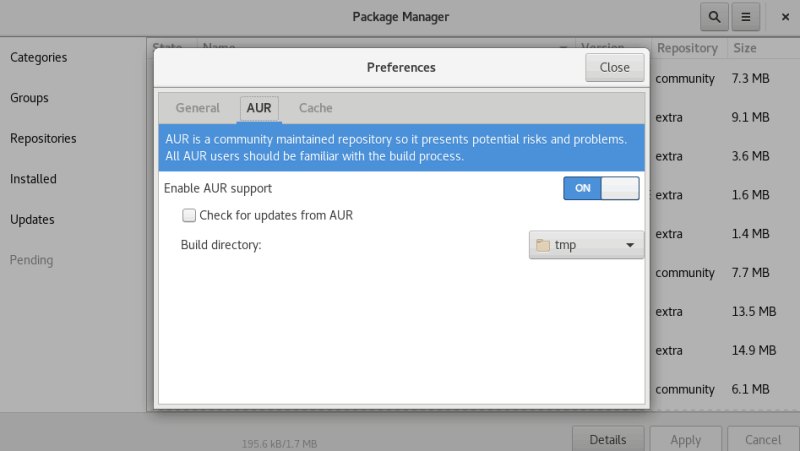Click the Cancel button
This screenshot has width=800, height=451.
(x=763, y=439)
